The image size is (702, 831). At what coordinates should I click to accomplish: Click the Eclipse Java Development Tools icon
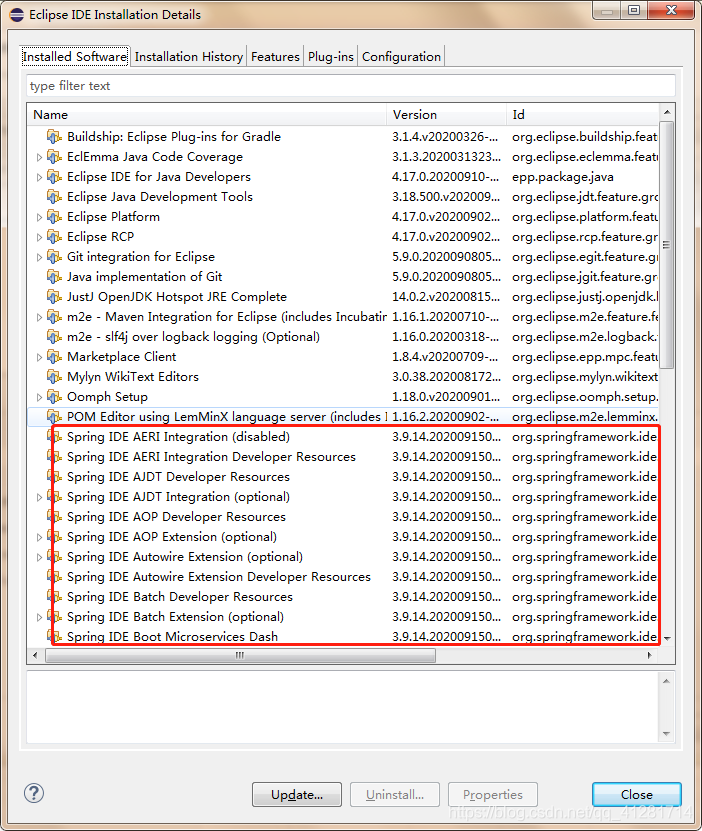tap(54, 197)
